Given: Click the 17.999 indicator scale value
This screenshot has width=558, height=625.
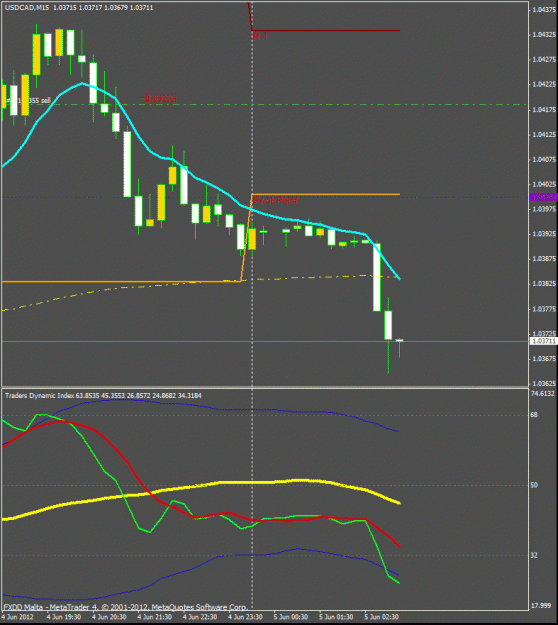Looking at the screenshot, I should pos(541,606).
